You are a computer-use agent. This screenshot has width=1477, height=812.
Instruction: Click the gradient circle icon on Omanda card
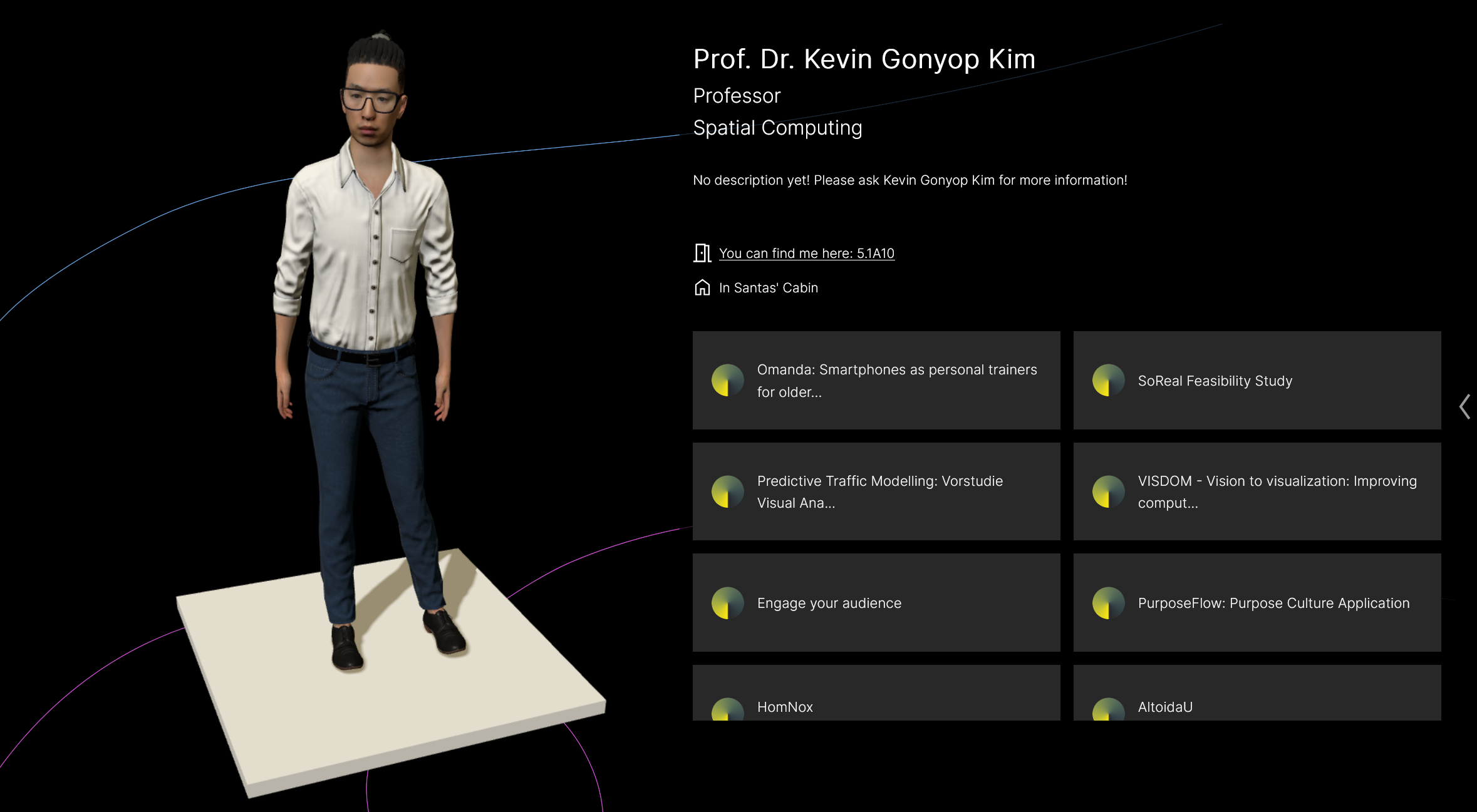[x=728, y=380]
